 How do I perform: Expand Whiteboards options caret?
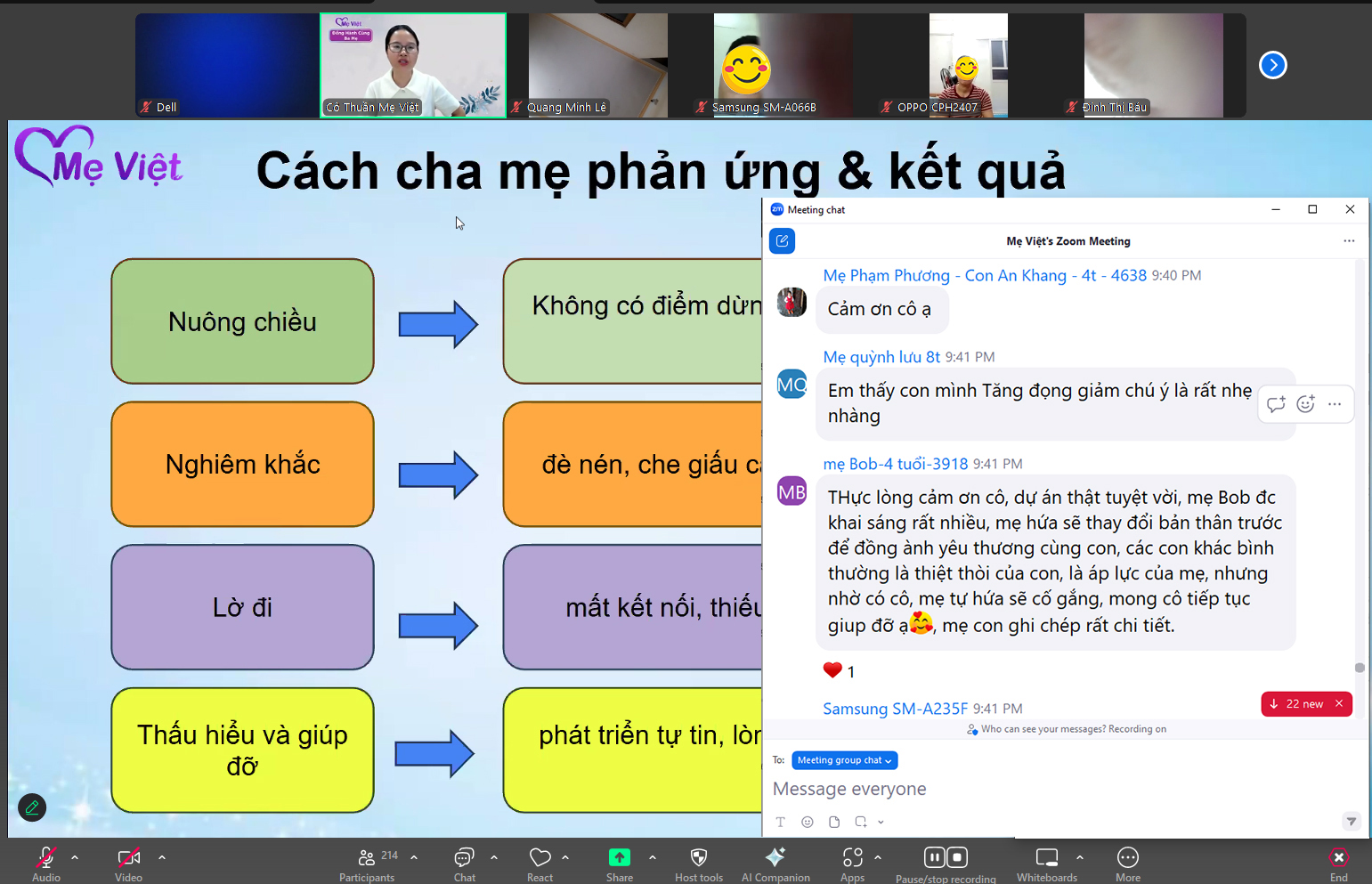point(1080,857)
